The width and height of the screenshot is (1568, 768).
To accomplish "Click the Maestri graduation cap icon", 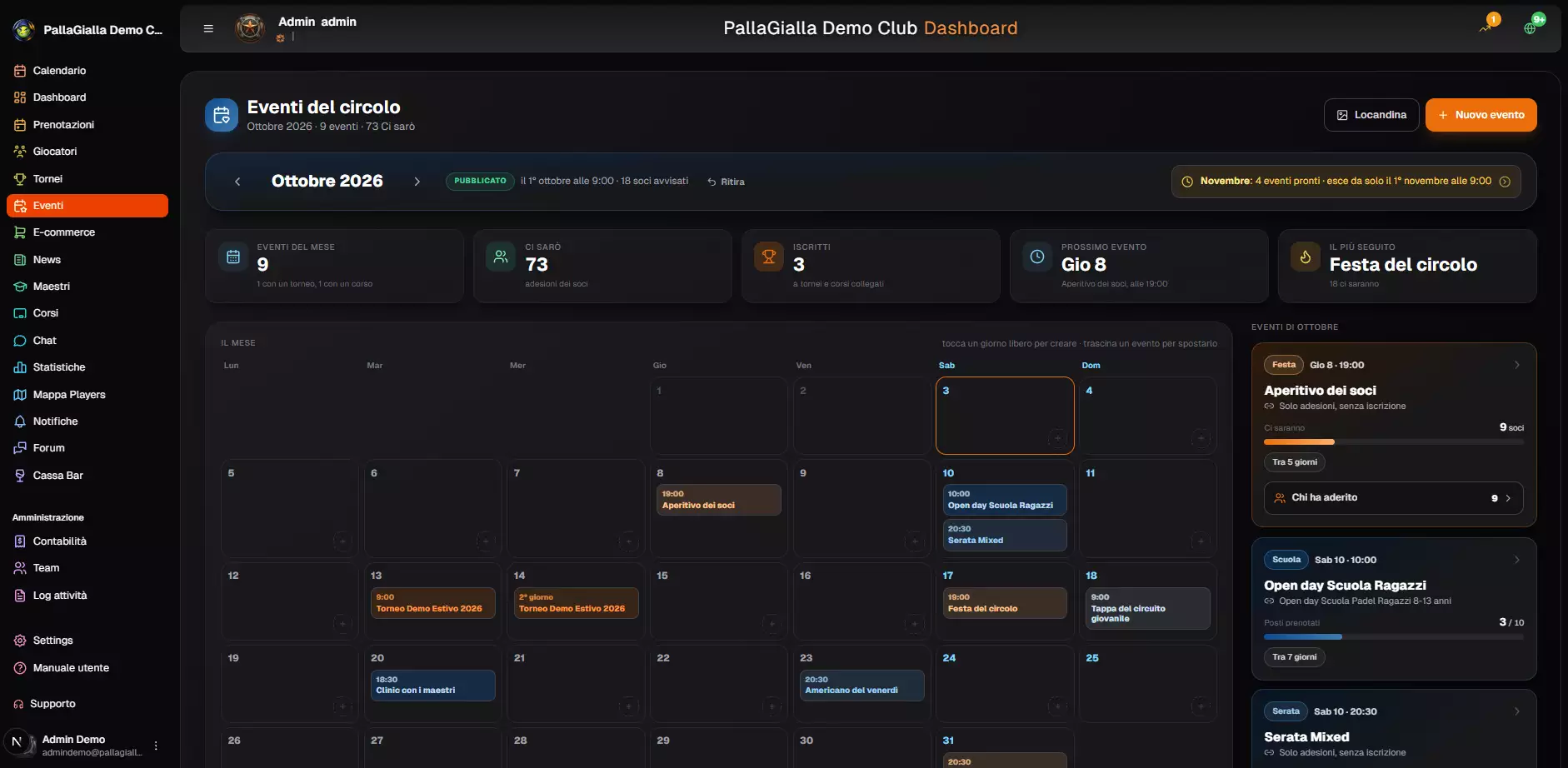I will (x=20, y=287).
